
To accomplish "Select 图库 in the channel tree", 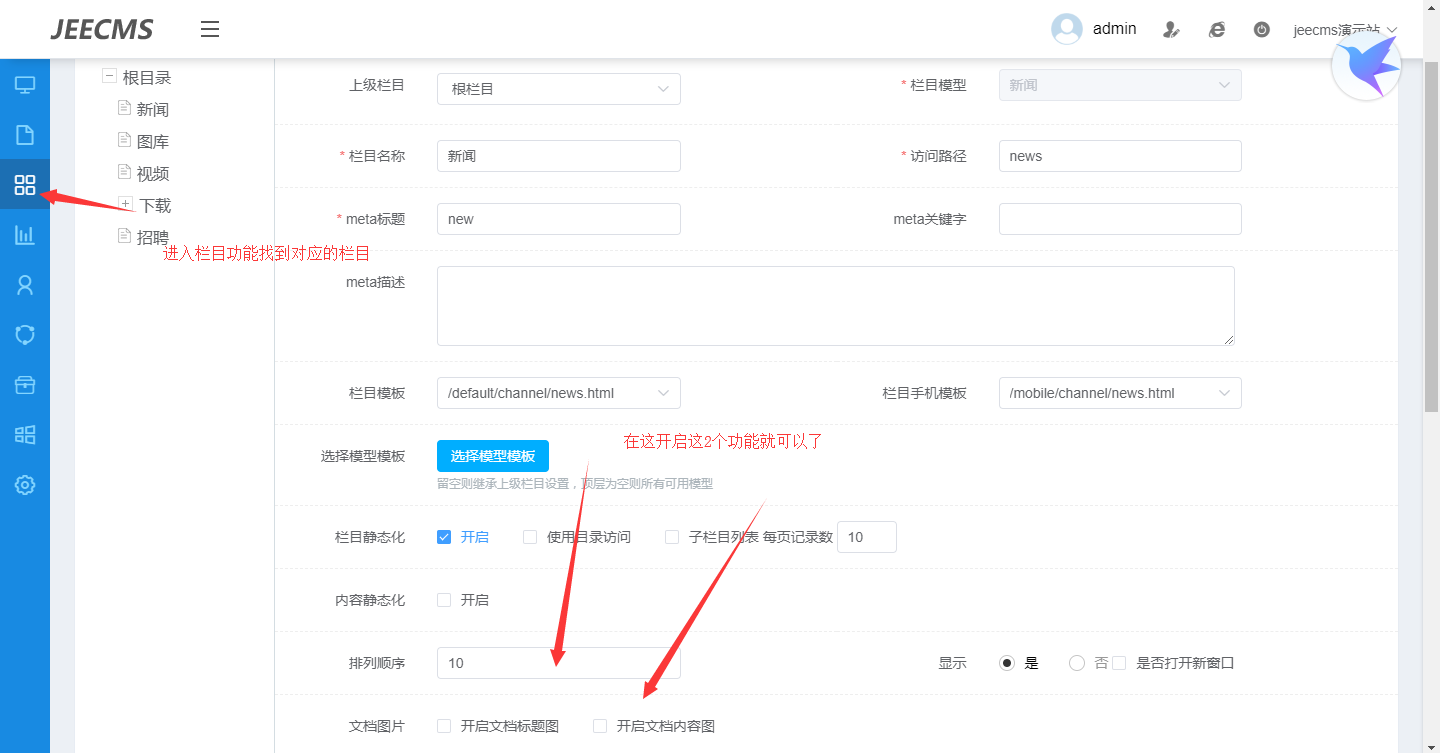I will [153, 142].
